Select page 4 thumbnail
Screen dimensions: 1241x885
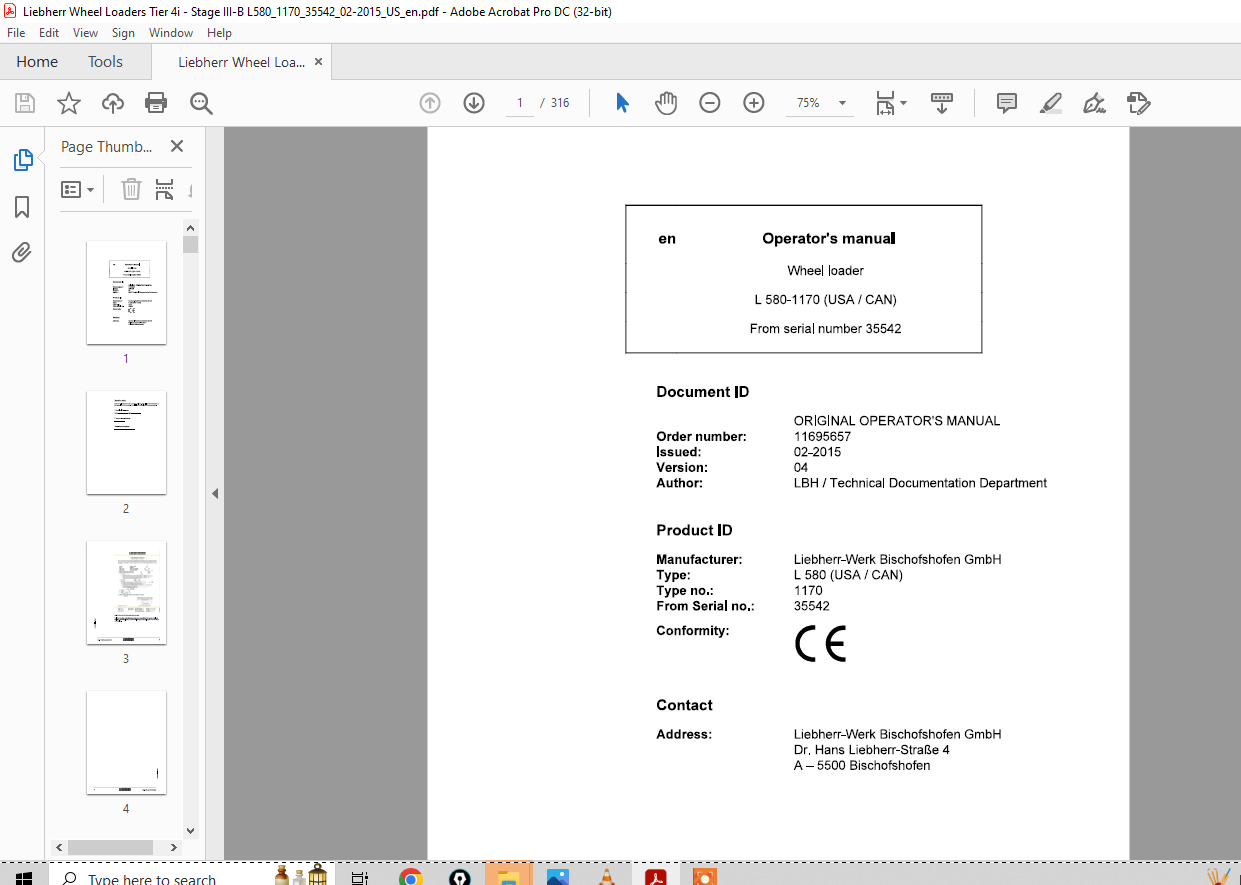pyautogui.click(x=126, y=742)
